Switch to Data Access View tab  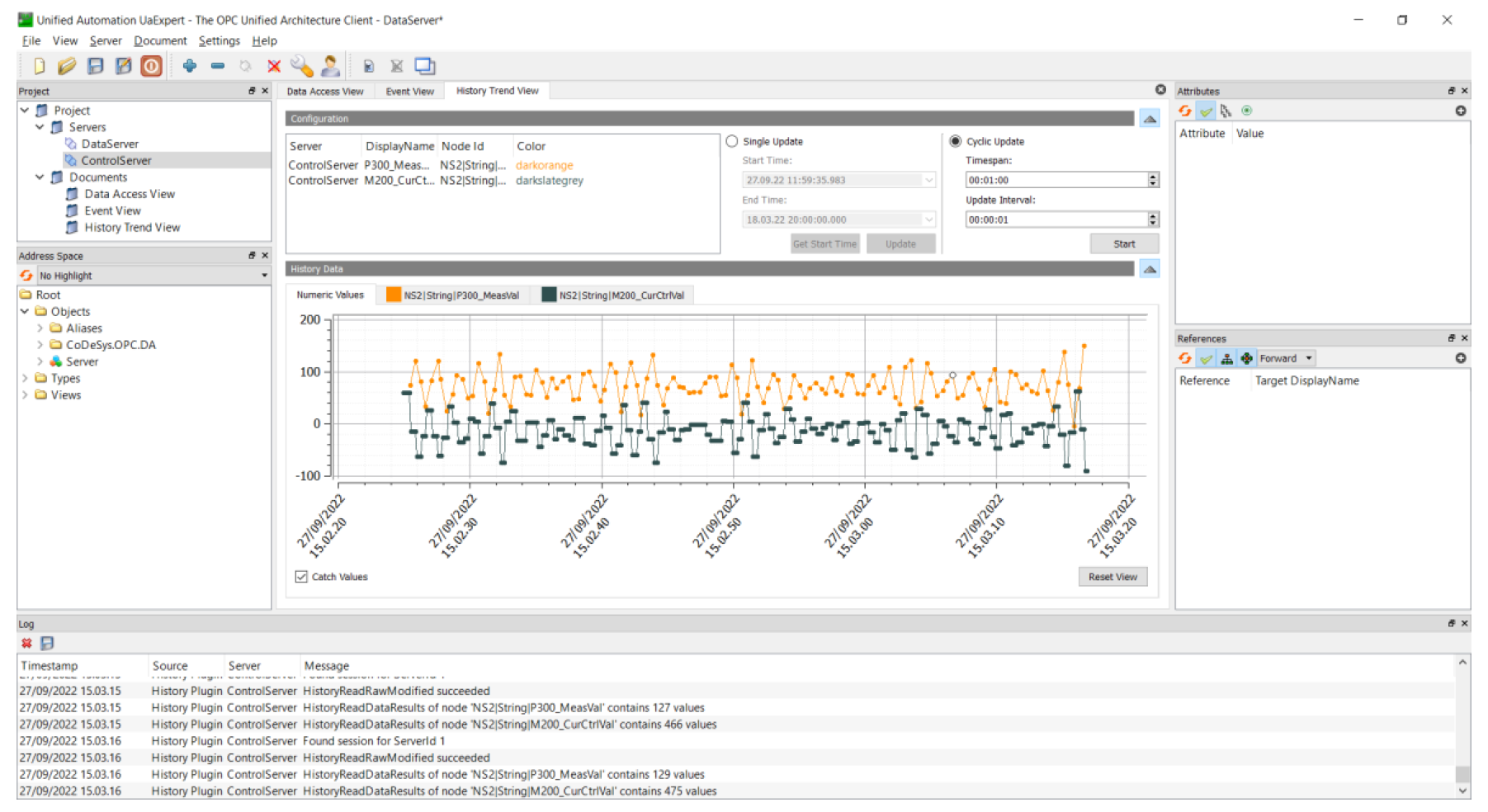point(324,92)
